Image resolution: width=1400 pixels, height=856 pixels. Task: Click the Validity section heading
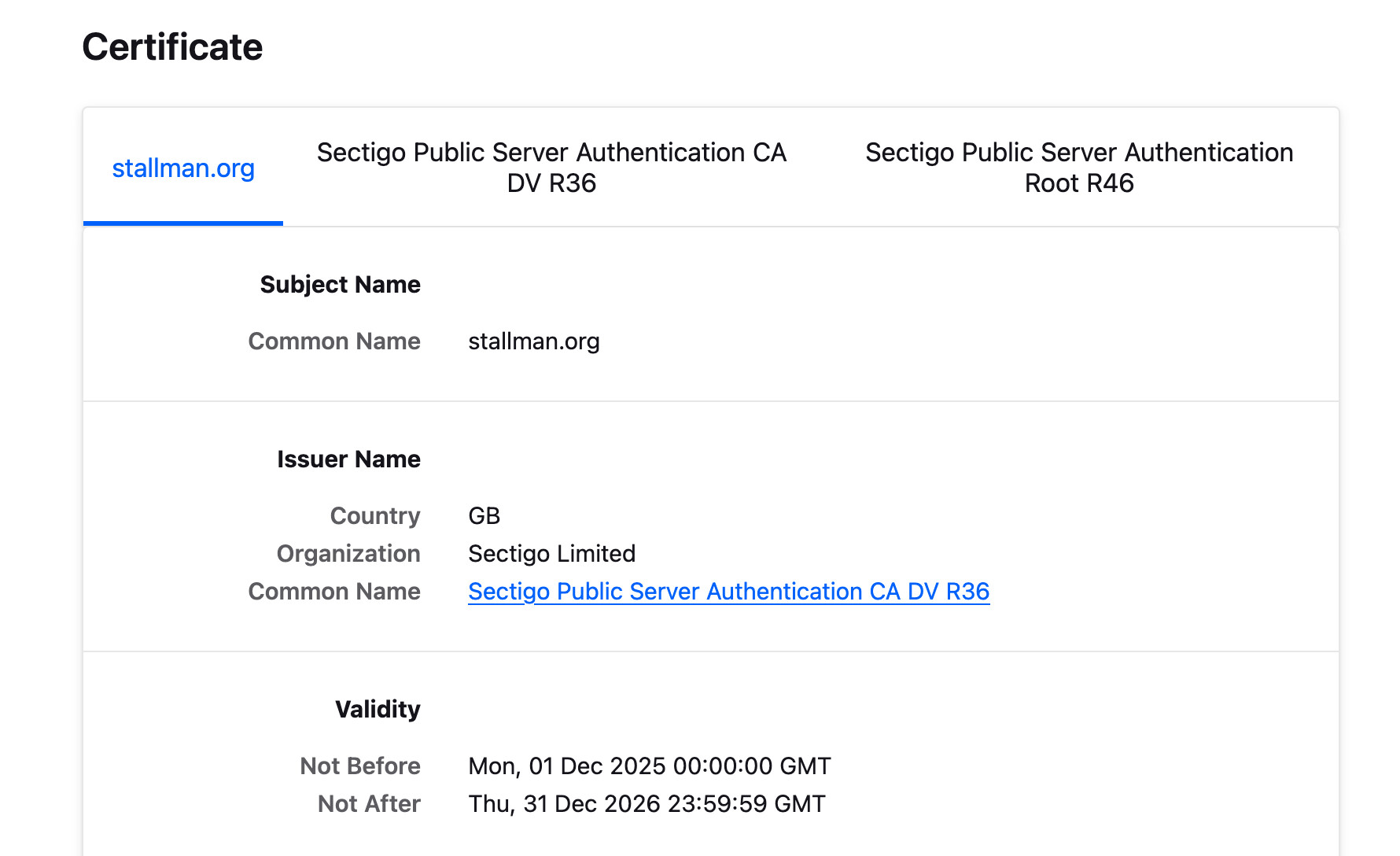click(378, 709)
